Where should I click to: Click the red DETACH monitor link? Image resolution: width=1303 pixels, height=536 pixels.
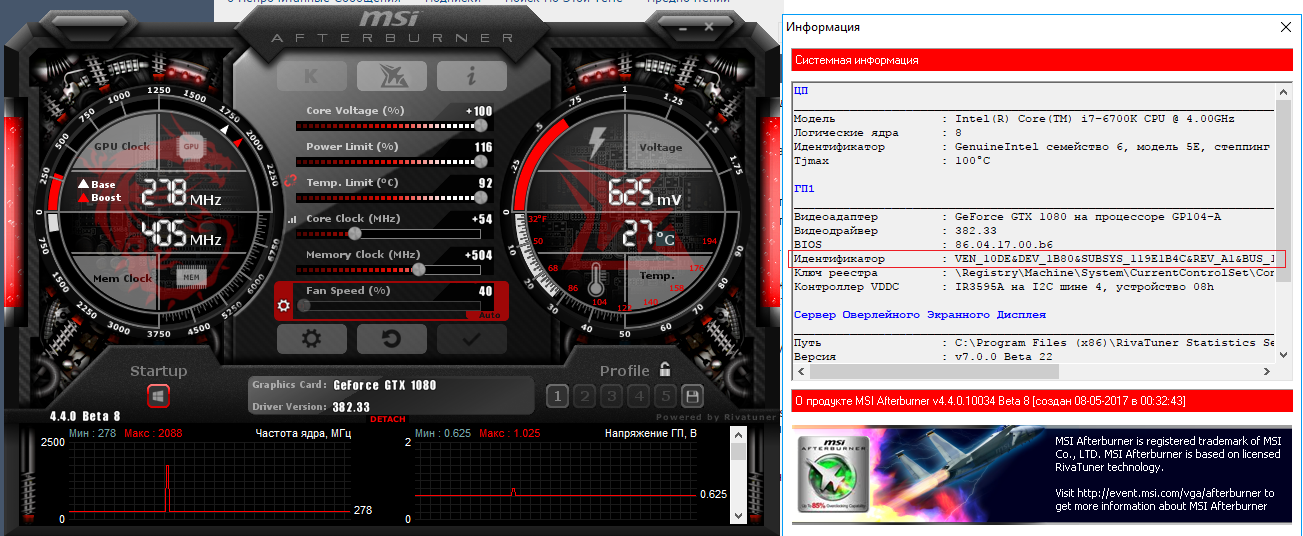point(388,419)
